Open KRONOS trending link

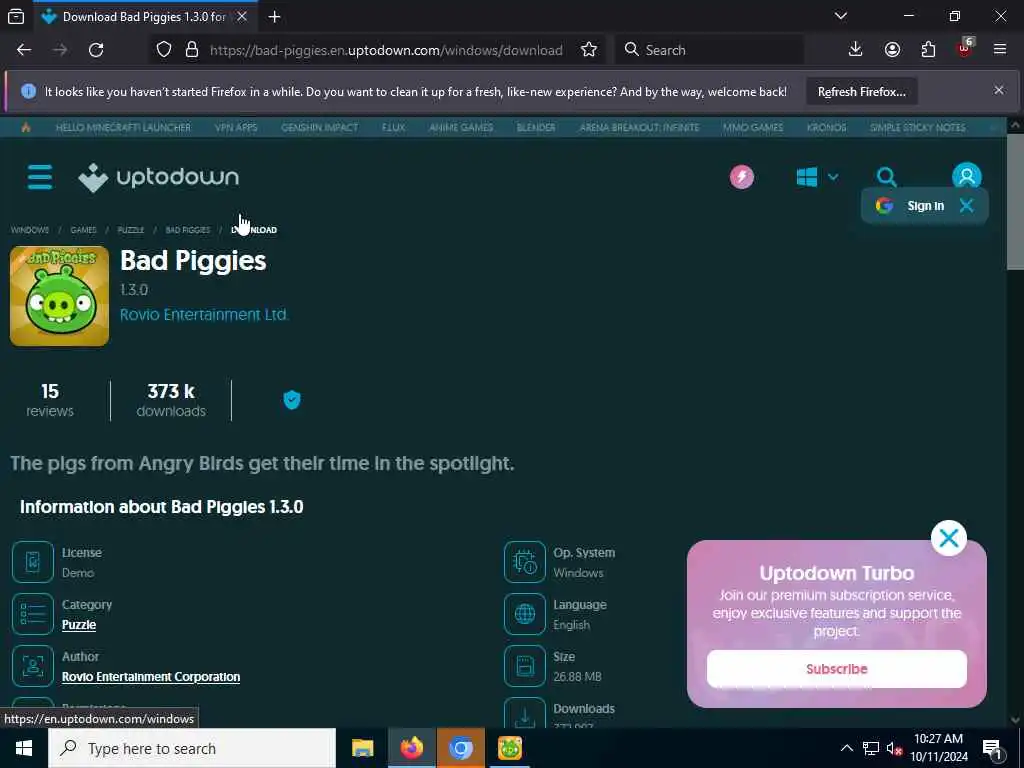(x=827, y=127)
